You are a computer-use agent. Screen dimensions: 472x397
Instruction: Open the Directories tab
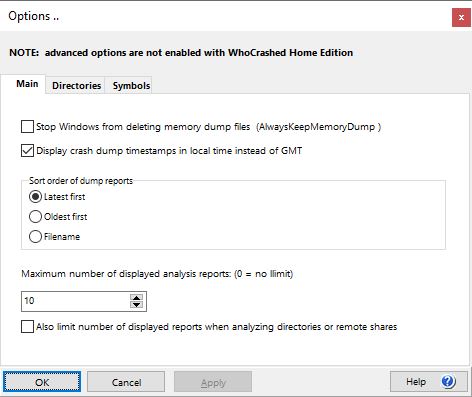pyautogui.click(x=76, y=85)
